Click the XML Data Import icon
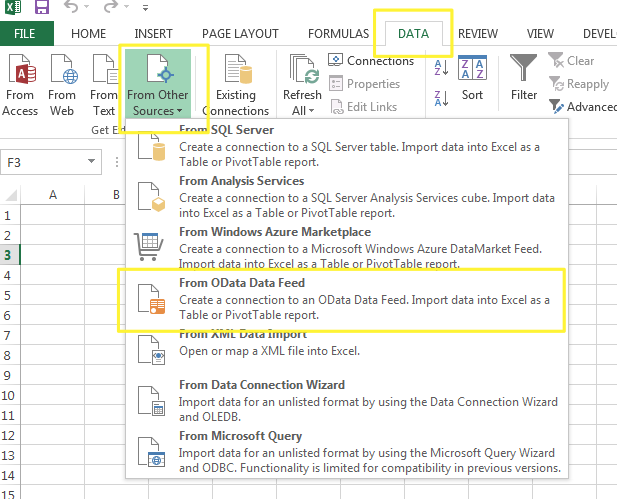 [151, 349]
